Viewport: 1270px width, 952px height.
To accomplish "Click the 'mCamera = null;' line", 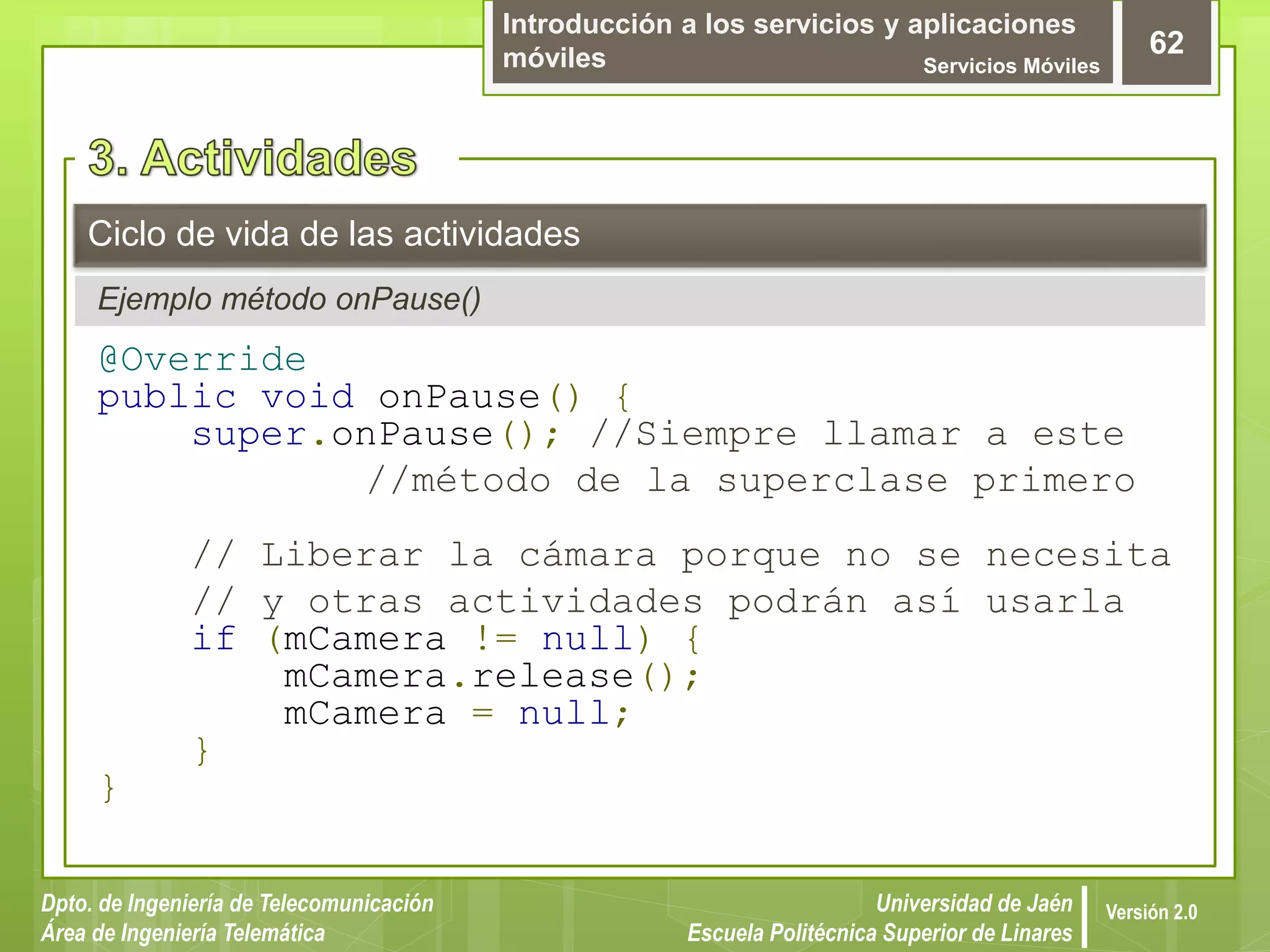I will pos(456,713).
